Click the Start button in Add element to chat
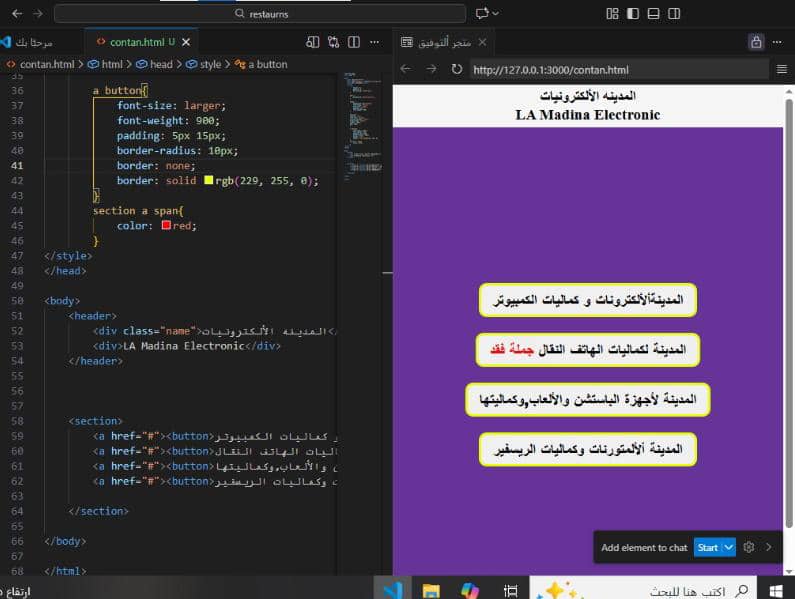The image size is (795, 599). tap(707, 547)
